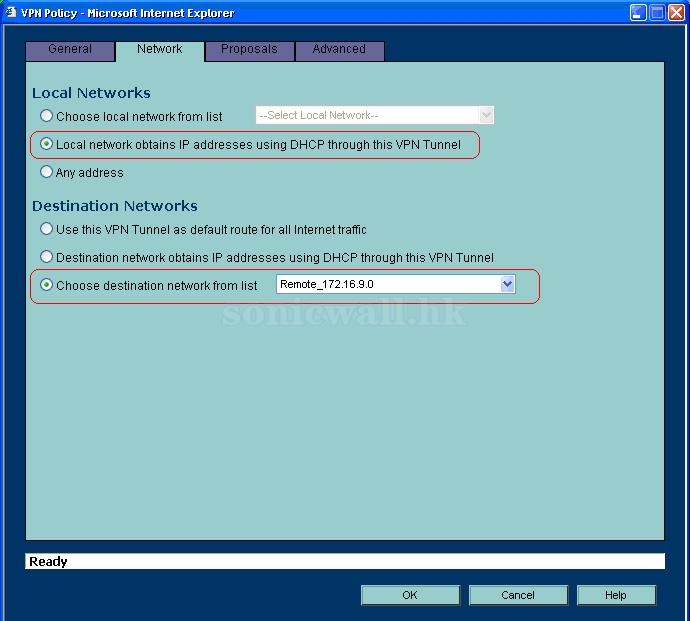The width and height of the screenshot is (690, 621).
Task: Click the Internet Explorer page icon in title bar
Action: [x=11, y=12]
